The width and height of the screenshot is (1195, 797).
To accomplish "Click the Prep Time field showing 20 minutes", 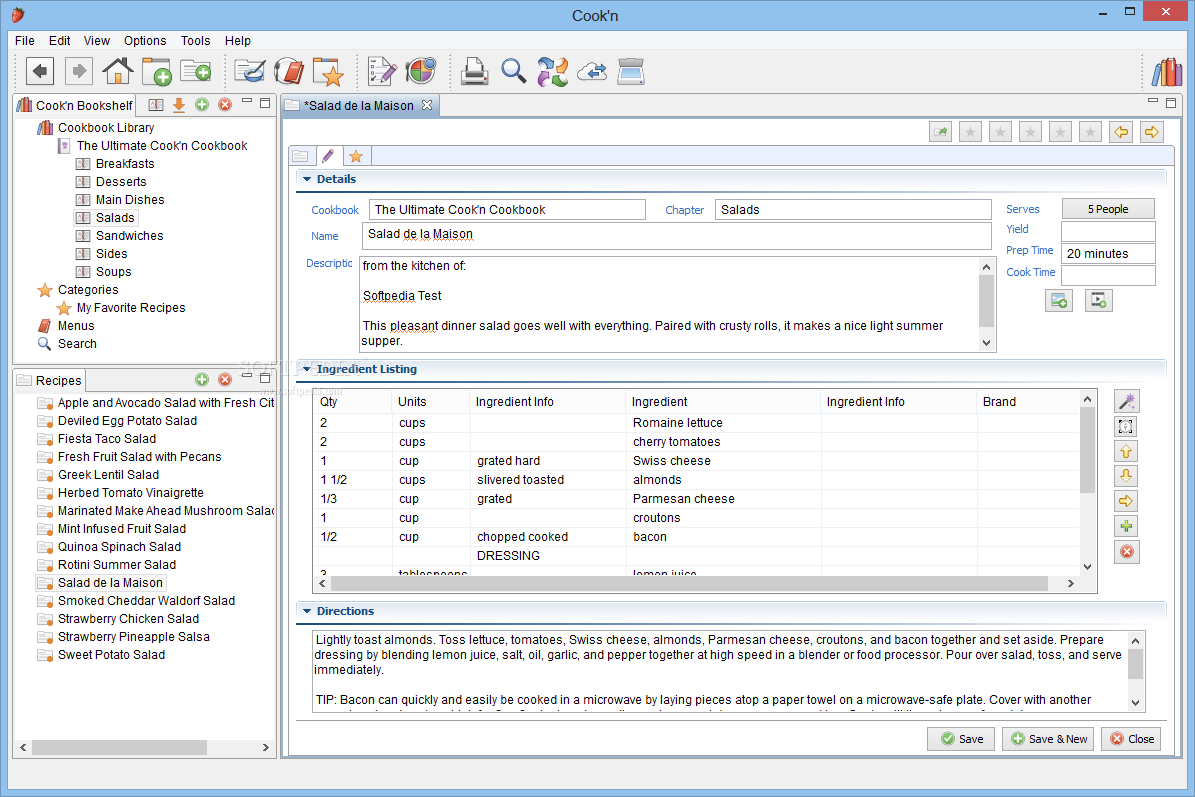I will click(1108, 254).
